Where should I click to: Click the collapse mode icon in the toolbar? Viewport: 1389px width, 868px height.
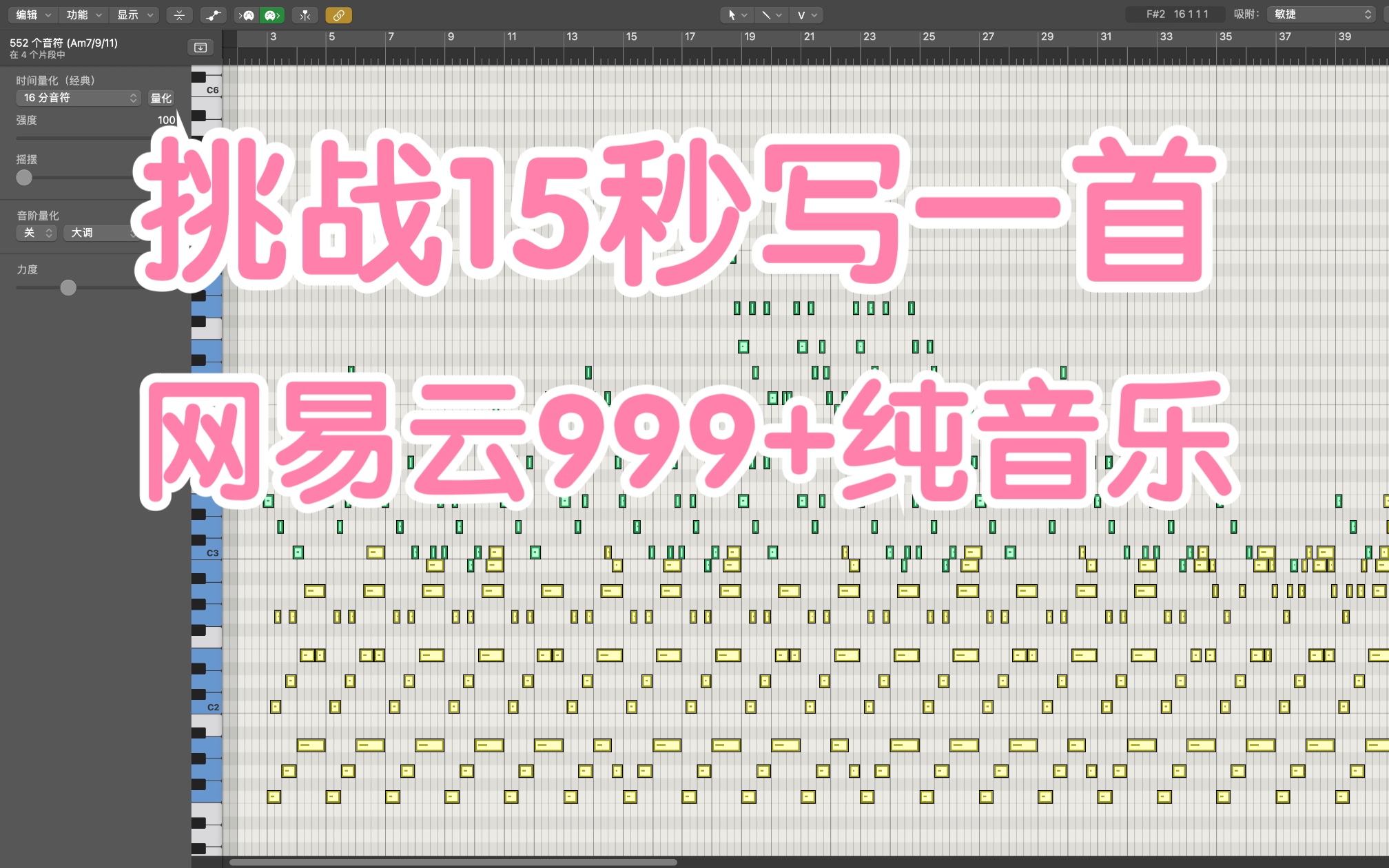click(179, 14)
